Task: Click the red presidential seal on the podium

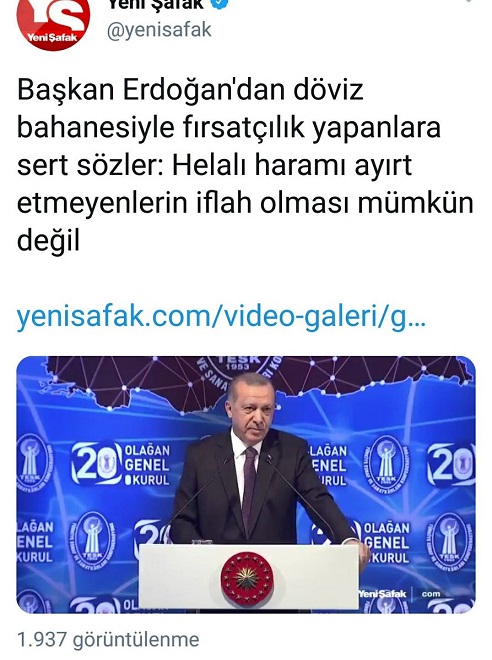Action: click(x=247, y=579)
